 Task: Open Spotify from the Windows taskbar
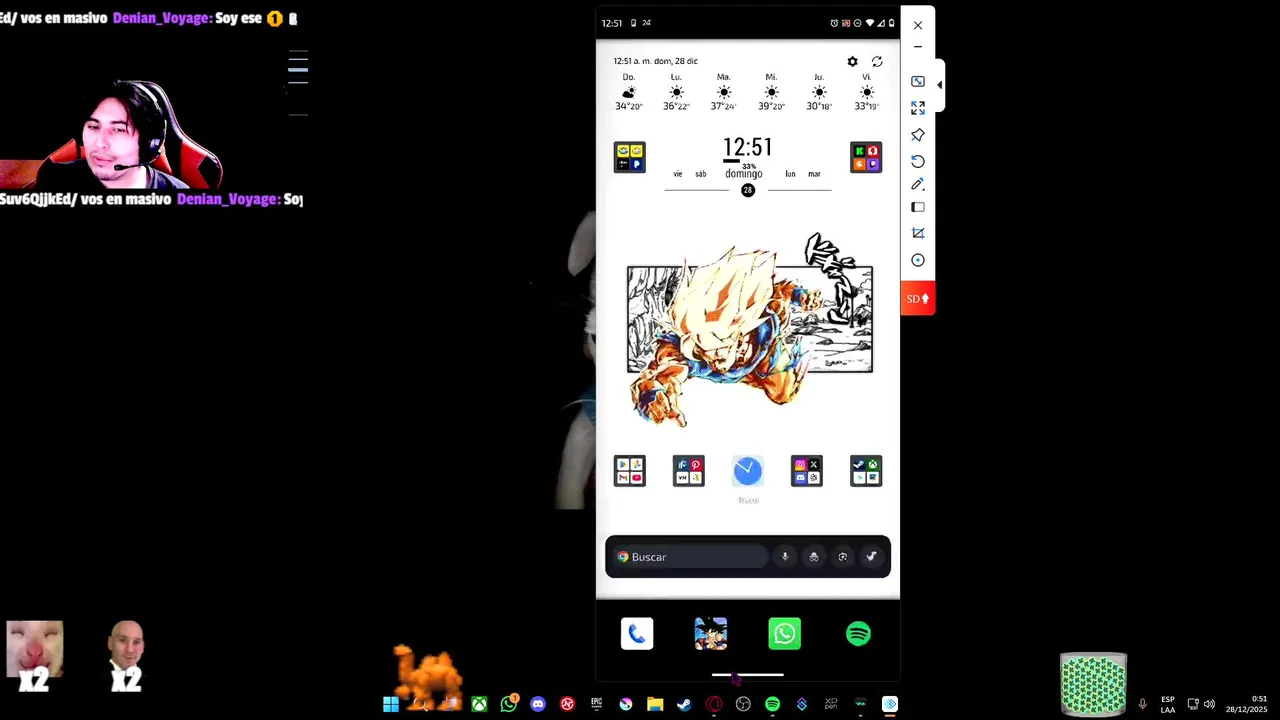772,704
